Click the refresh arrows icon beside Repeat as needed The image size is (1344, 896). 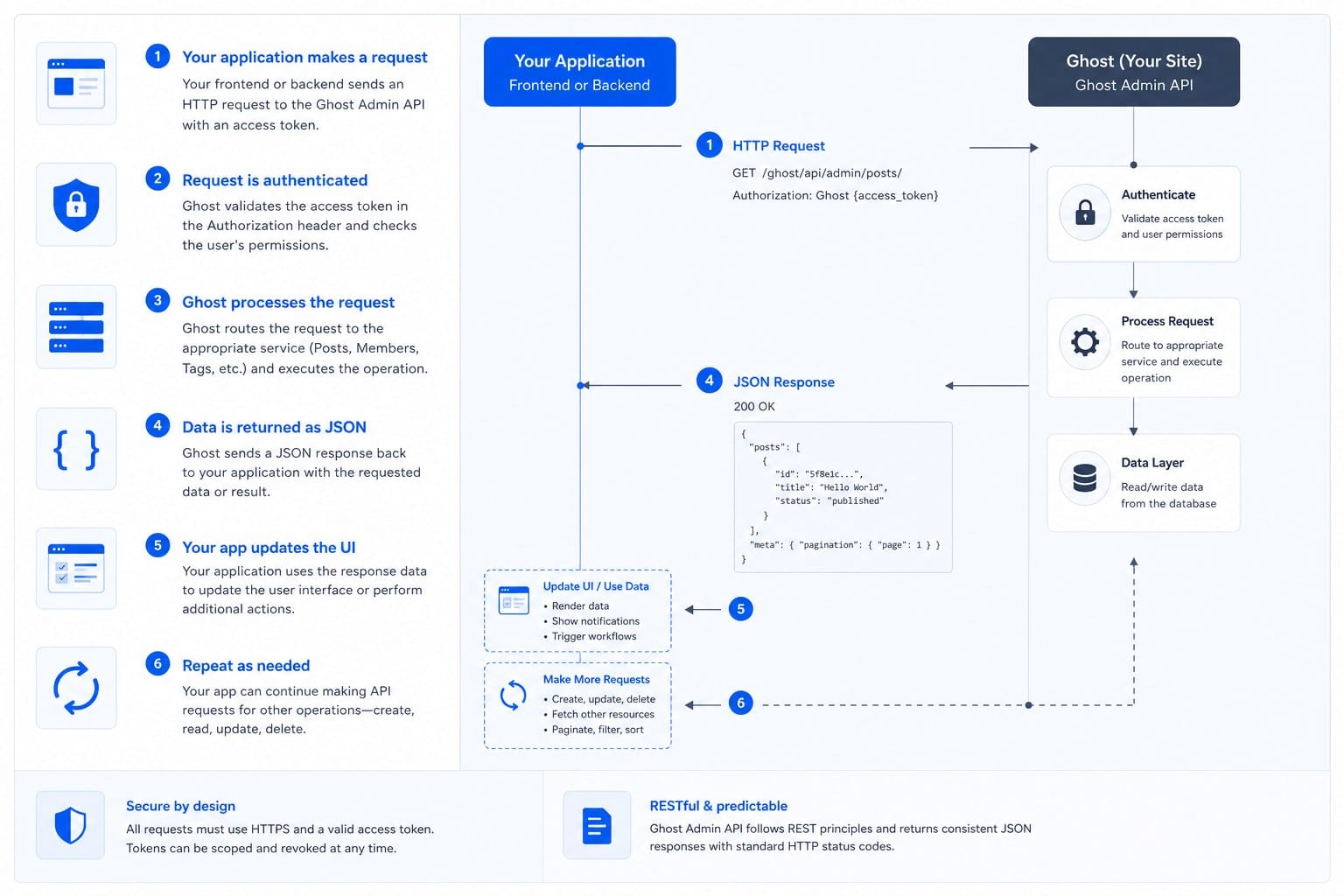tap(76, 688)
